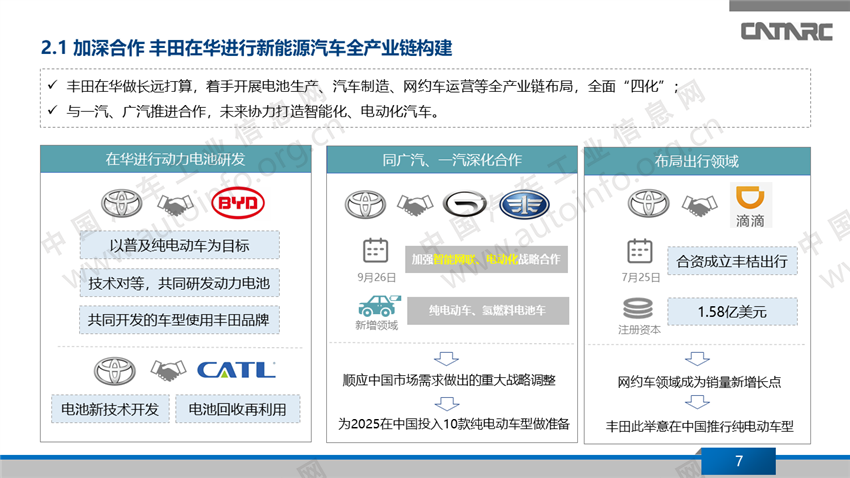Click the 1.58亿美元 box
The width and height of the screenshot is (850, 478).
(x=732, y=312)
